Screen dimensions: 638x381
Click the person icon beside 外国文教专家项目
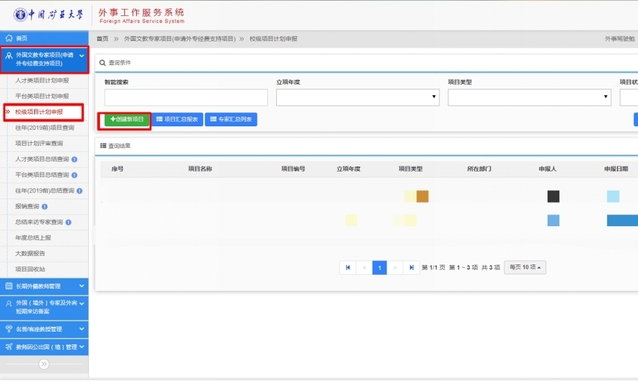pos(9,56)
